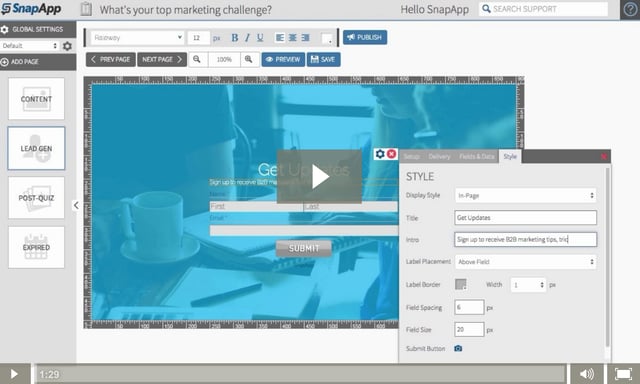Click the Email field on canvas
Viewport: 640px width, 384px height.
[x=304, y=231]
